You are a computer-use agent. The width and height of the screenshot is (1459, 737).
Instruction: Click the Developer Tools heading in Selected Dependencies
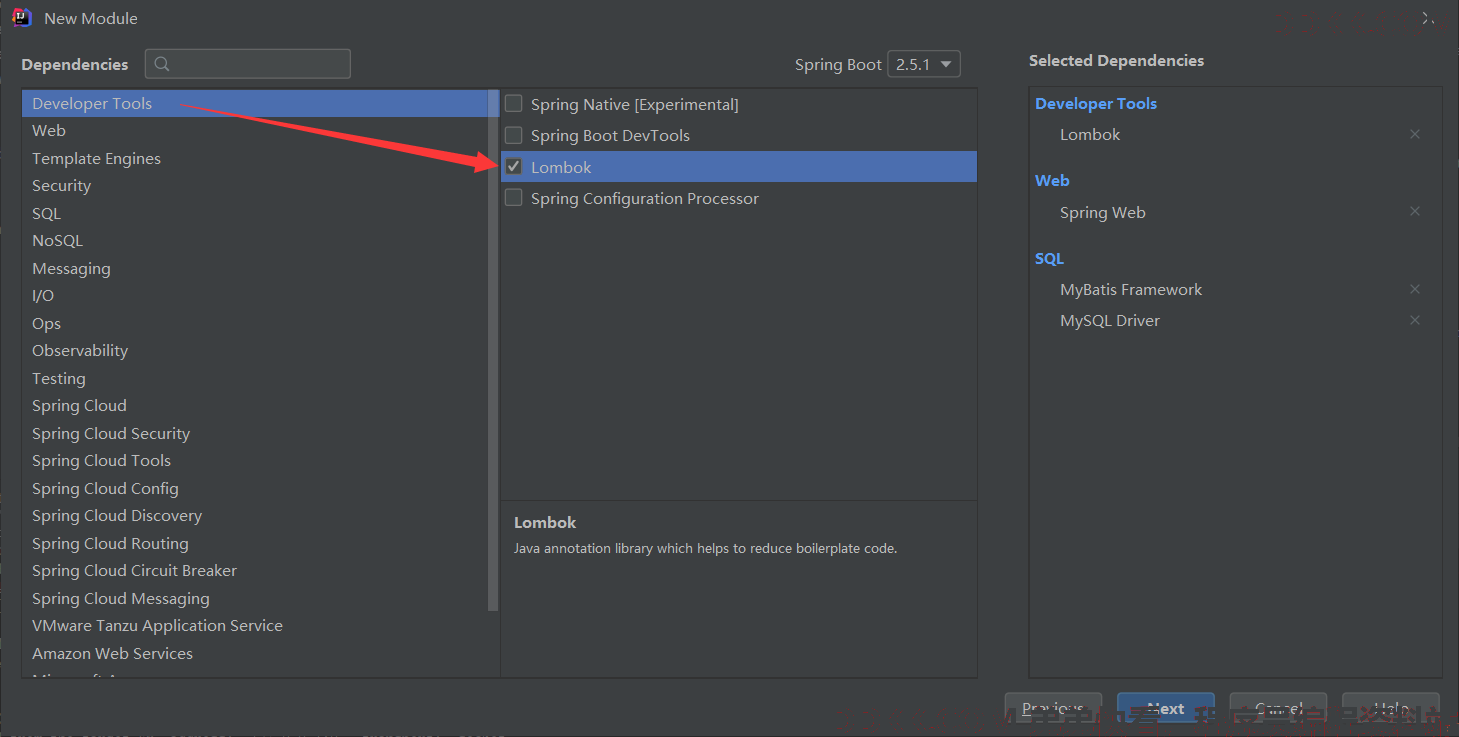pos(1096,103)
